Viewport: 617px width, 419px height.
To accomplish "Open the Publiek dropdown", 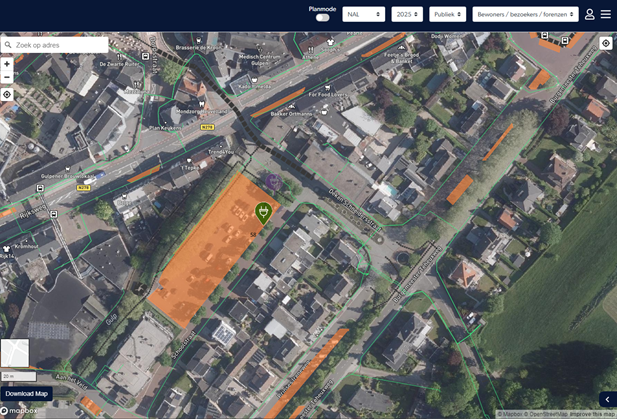I will click(447, 14).
